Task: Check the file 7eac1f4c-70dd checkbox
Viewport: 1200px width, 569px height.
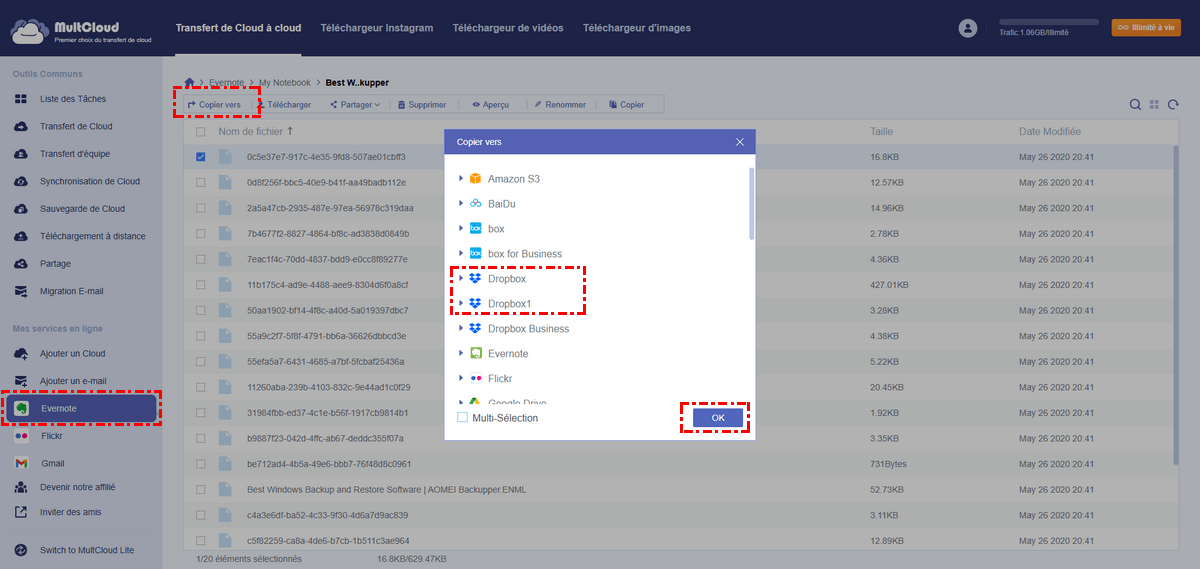Action: click(201, 259)
